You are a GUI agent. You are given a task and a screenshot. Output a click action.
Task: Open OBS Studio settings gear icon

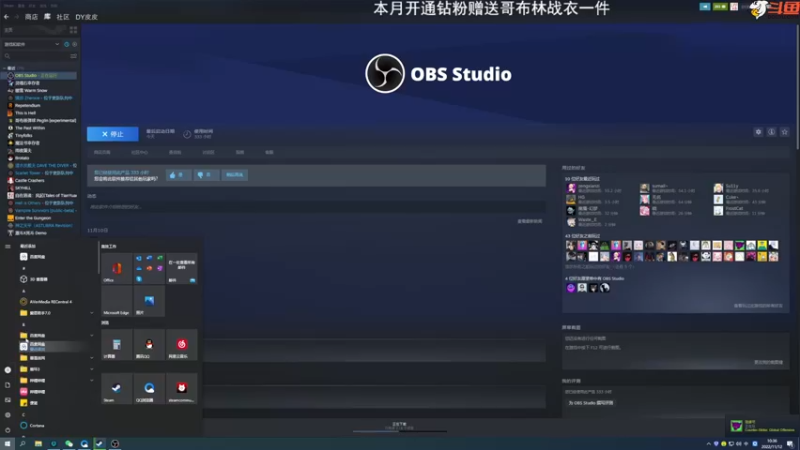point(758,132)
